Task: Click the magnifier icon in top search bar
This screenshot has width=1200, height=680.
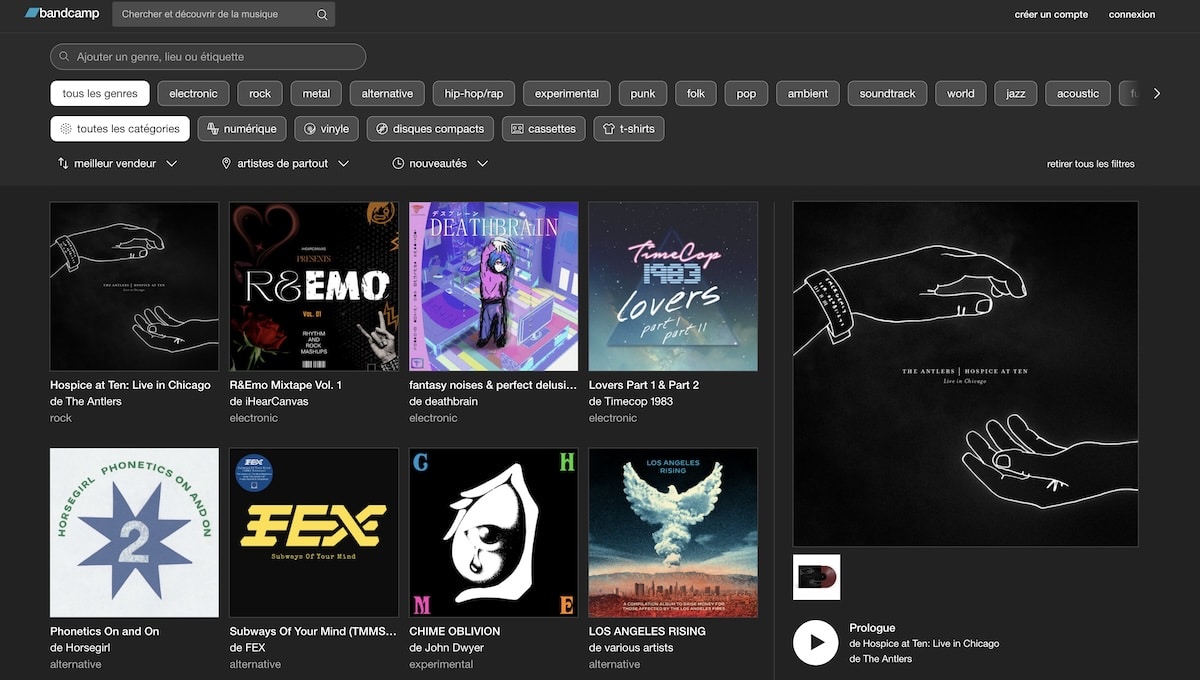Action: point(322,15)
